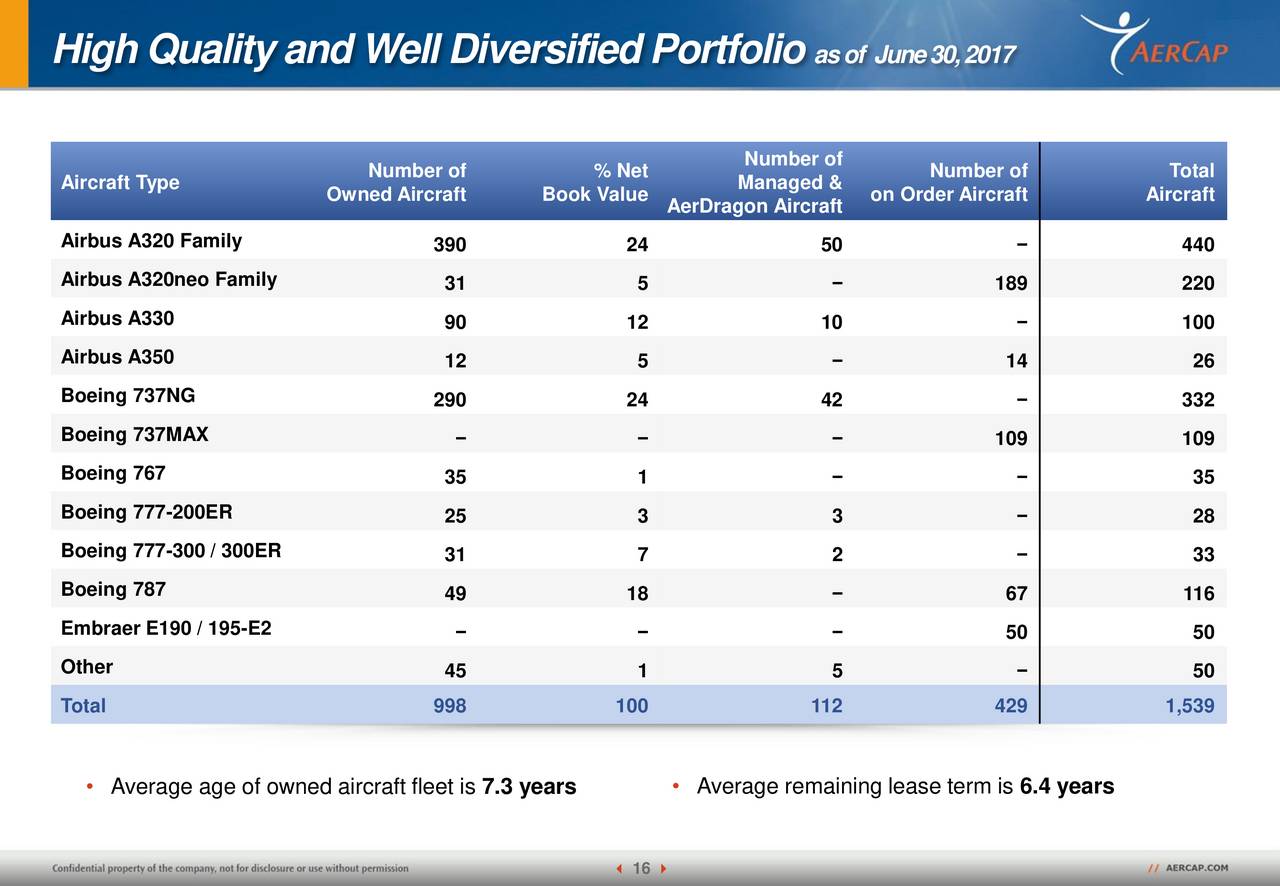
Task: Click total aircraft value 116
Action: coord(1197,594)
